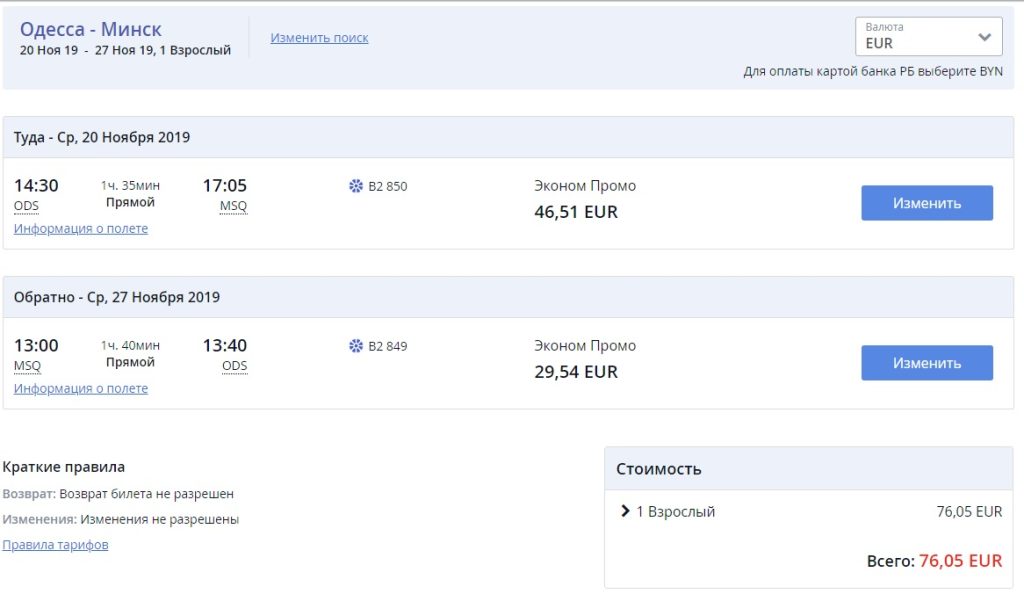Click the ODS arrival airport code on return flight

click(234, 366)
